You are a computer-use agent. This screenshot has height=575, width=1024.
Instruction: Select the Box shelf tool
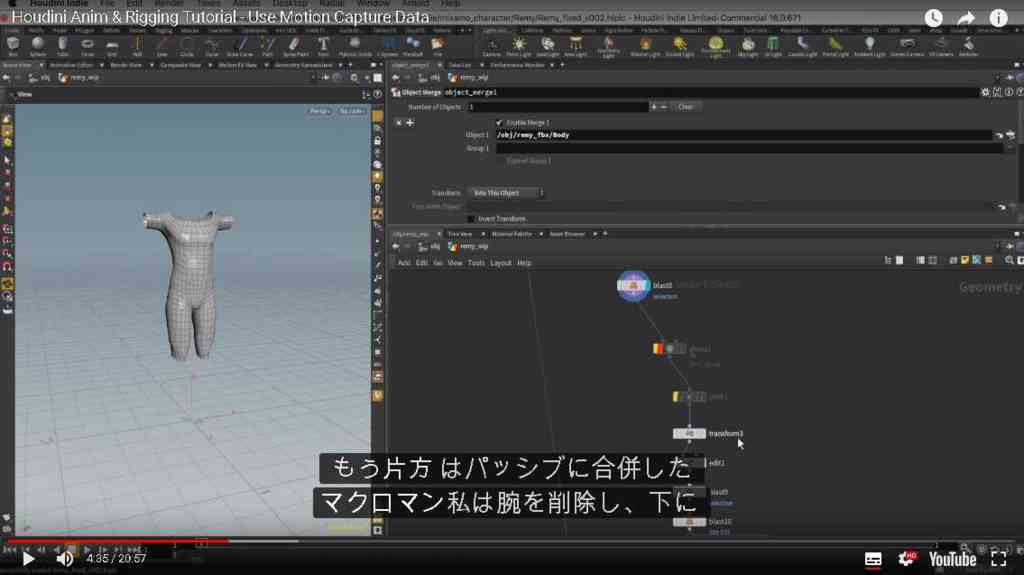(x=13, y=45)
